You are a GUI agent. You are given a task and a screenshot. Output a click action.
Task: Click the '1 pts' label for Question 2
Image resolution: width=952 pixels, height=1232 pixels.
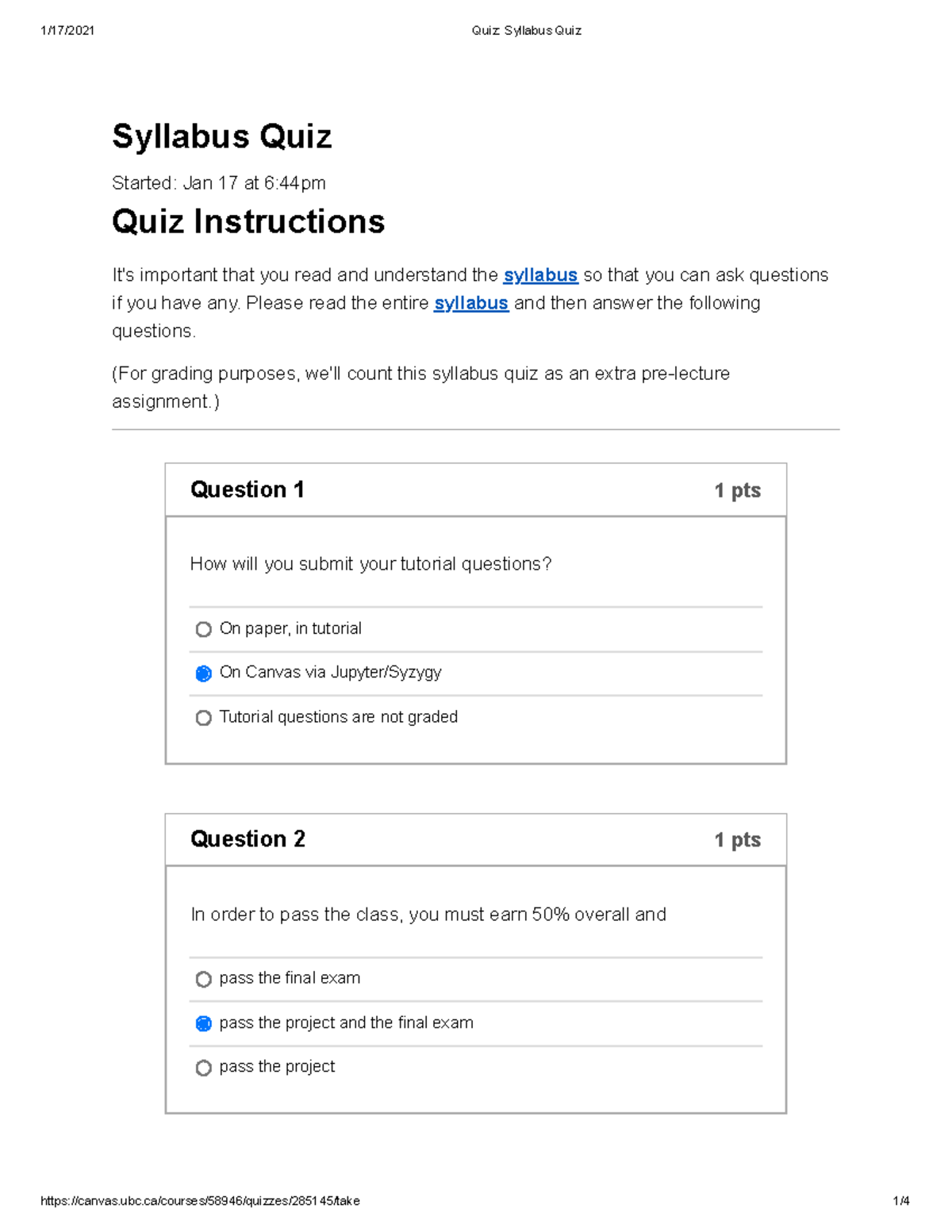[737, 839]
